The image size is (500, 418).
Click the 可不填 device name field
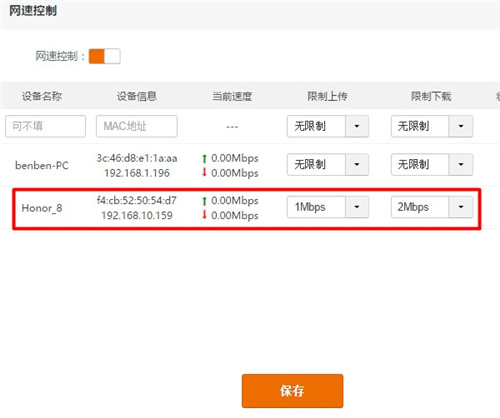pos(45,126)
